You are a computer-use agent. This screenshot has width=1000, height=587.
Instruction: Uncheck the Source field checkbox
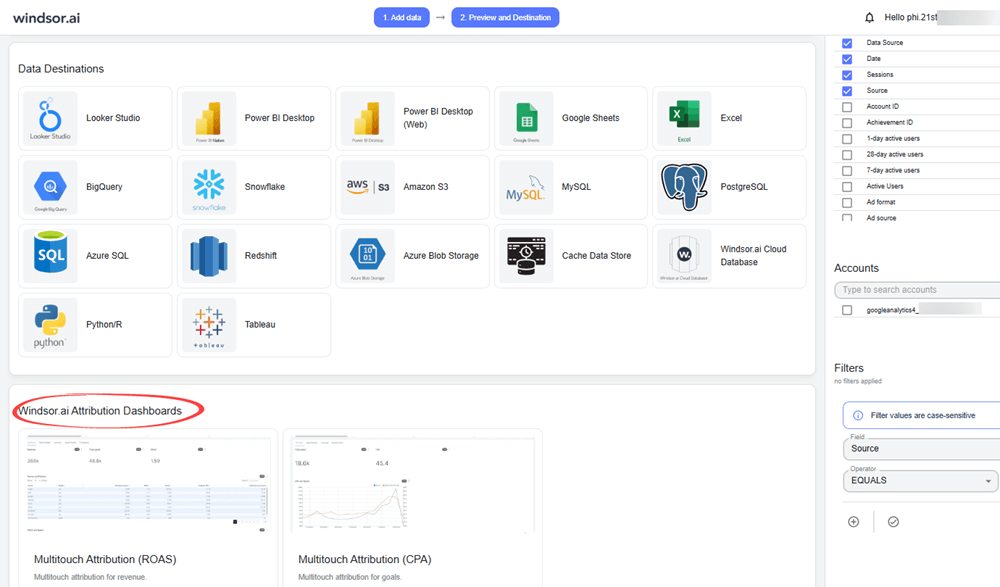tap(847, 91)
